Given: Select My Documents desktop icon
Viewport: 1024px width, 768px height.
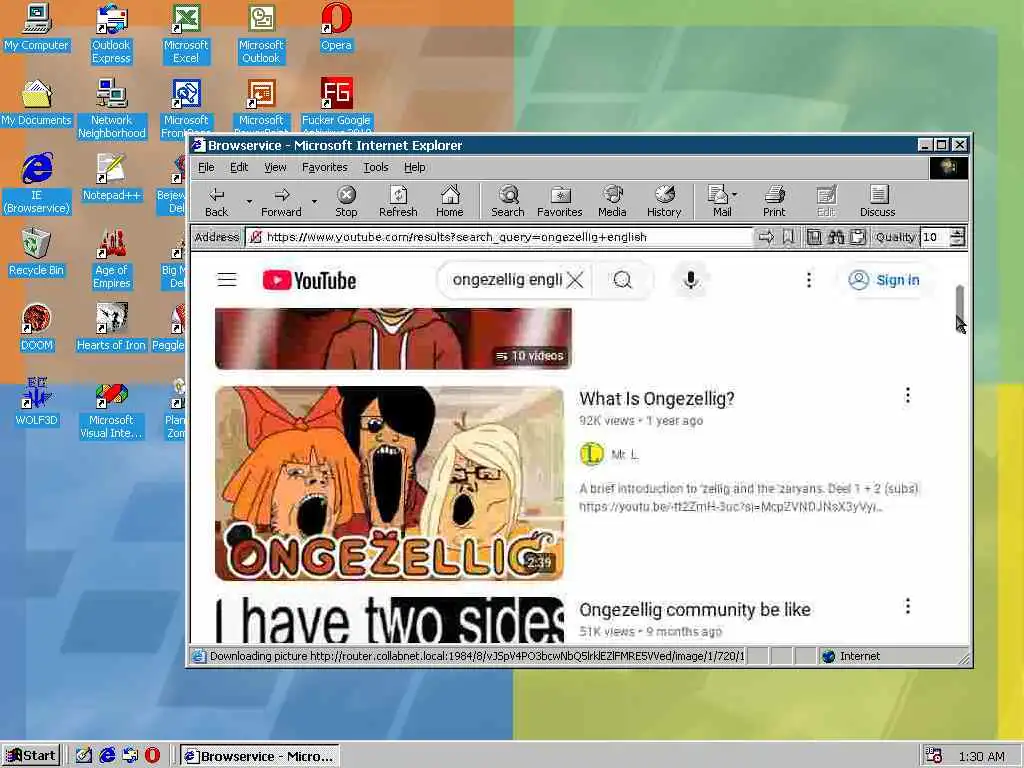Looking at the screenshot, I should coord(37,103).
